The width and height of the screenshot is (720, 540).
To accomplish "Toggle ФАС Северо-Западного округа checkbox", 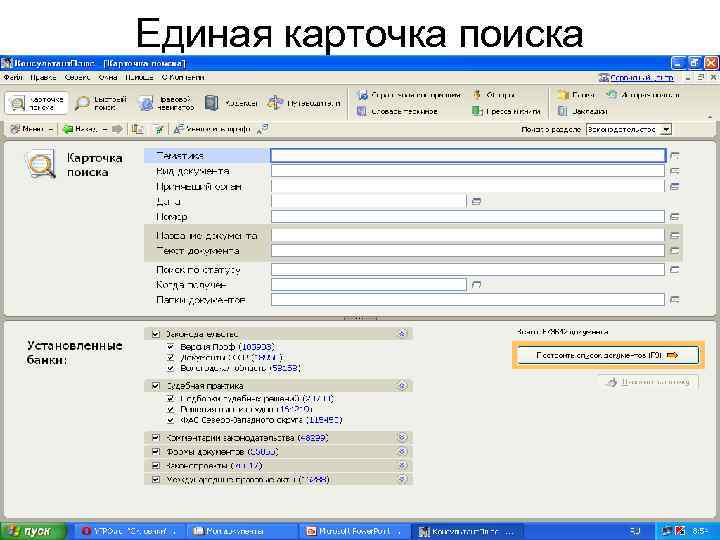I will click(170, 420).
